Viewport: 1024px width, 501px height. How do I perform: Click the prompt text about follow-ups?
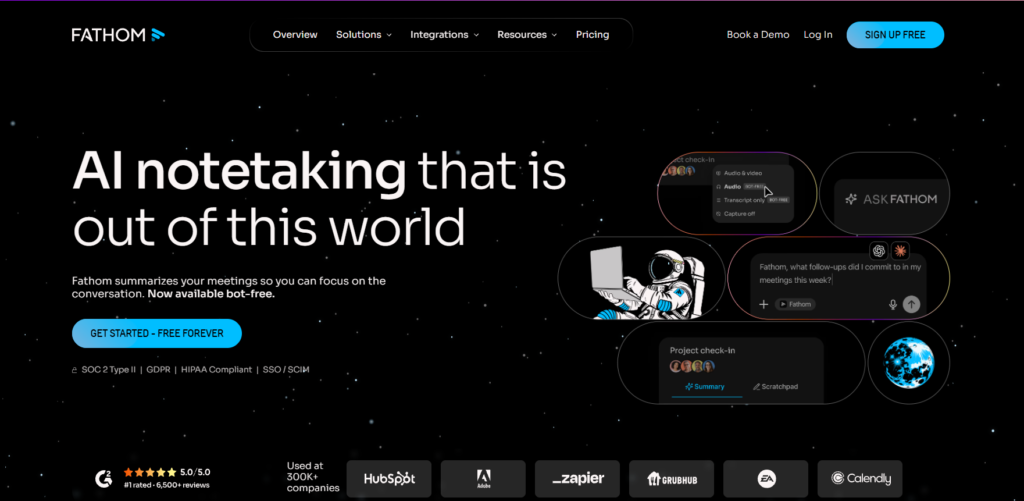point(840,273)
